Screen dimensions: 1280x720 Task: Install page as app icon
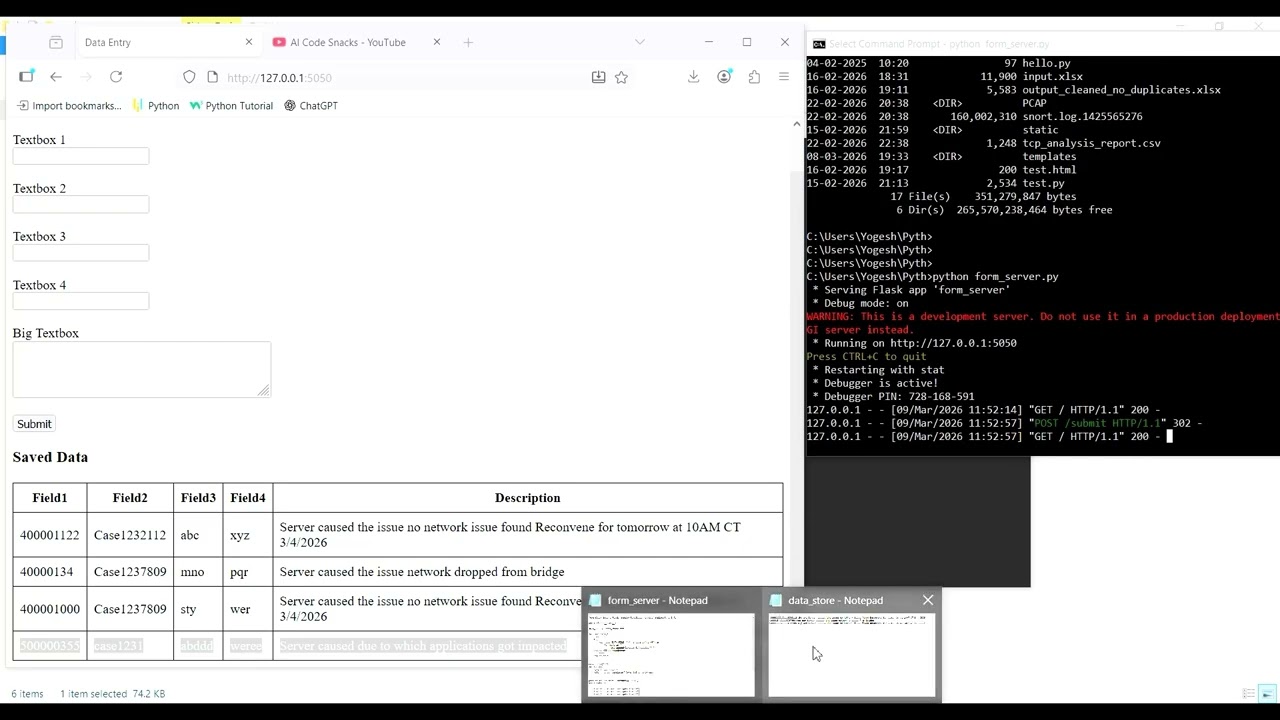(x=598, y=77)
